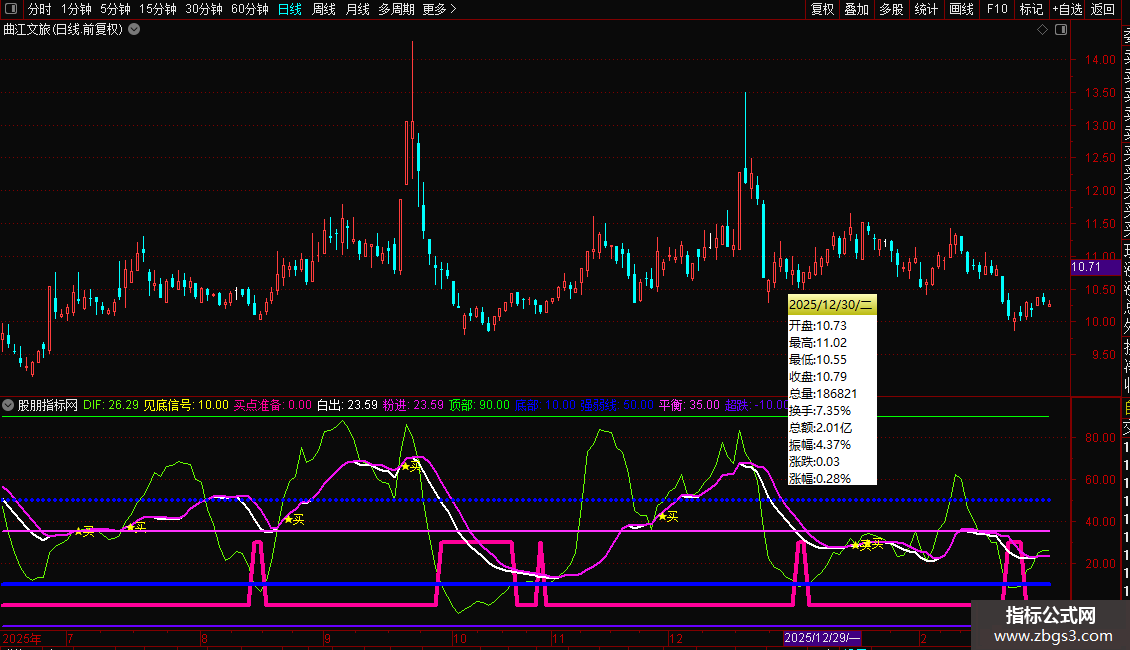Viewport: 1130px width, 650px height.
Task: Open the 标记 mark tool
Action: click(1031, 9)
